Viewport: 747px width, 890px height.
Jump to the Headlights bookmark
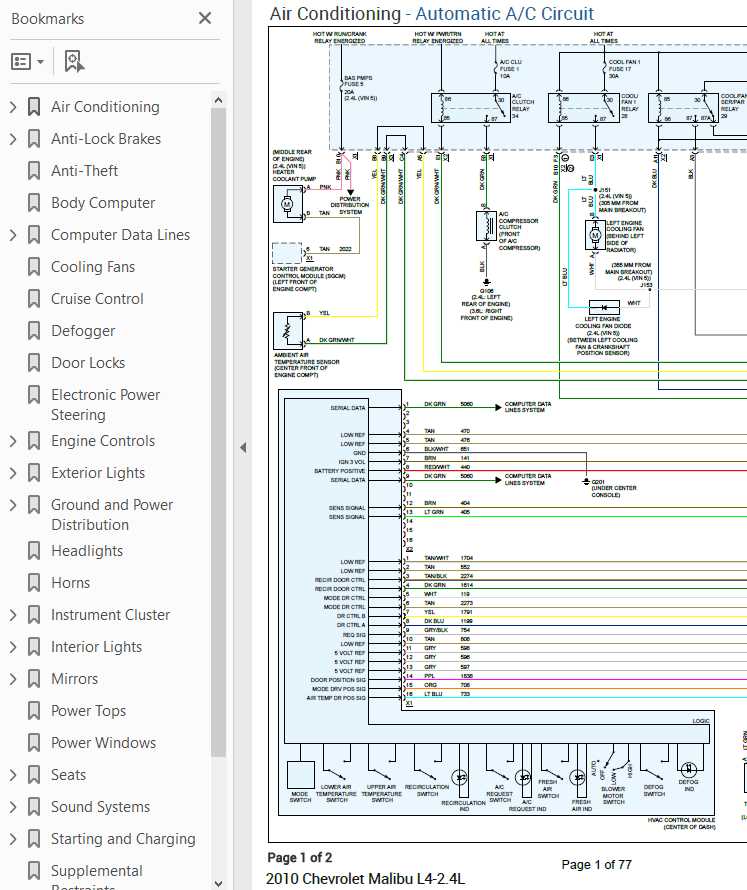coord(87,551)
